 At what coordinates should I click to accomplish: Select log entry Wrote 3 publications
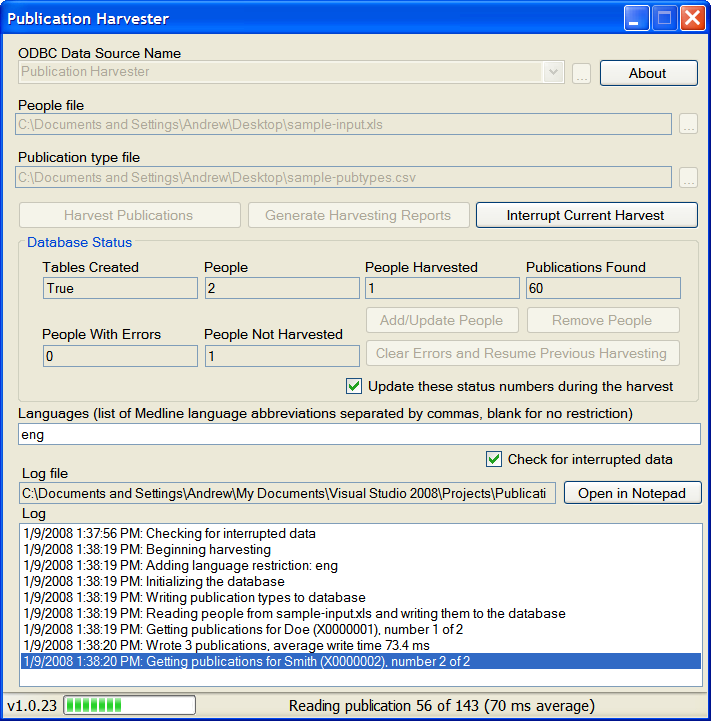pyautogui.click(x=361, y=646)
